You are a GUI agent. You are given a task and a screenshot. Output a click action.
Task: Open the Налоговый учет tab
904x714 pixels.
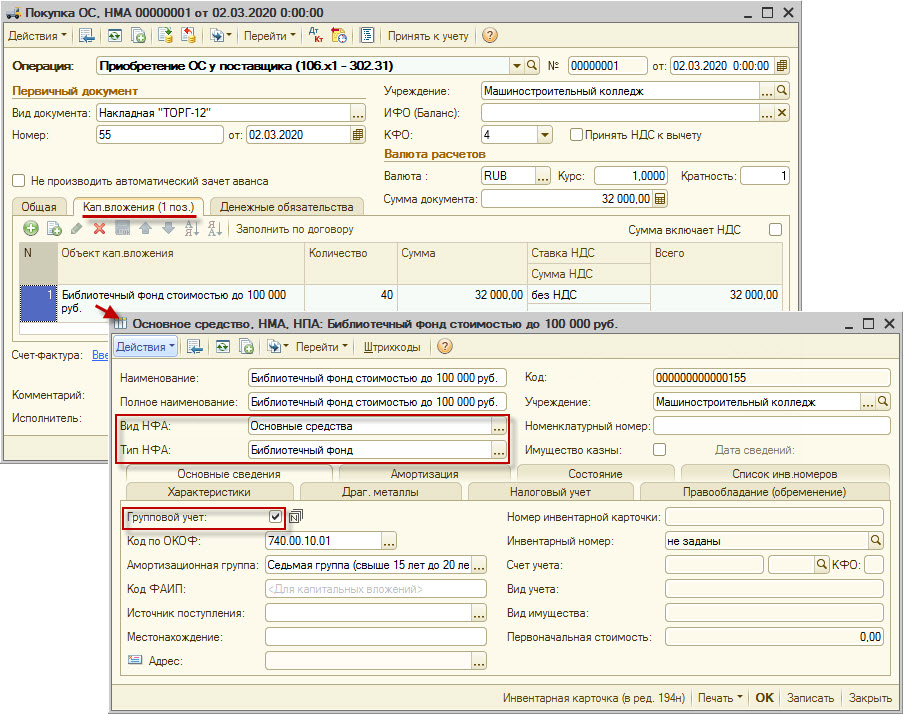[x=550, y=492]
